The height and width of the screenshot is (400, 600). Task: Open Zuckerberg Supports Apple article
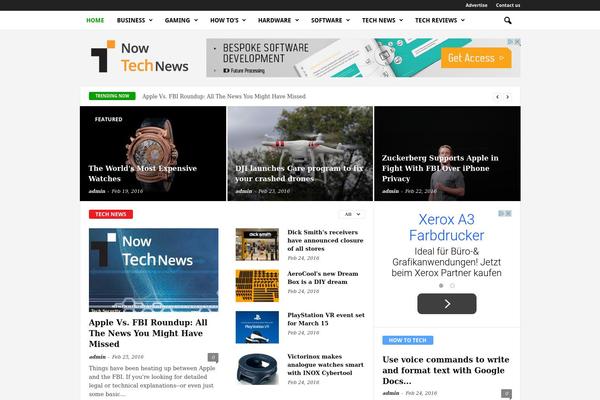[440, 168]
